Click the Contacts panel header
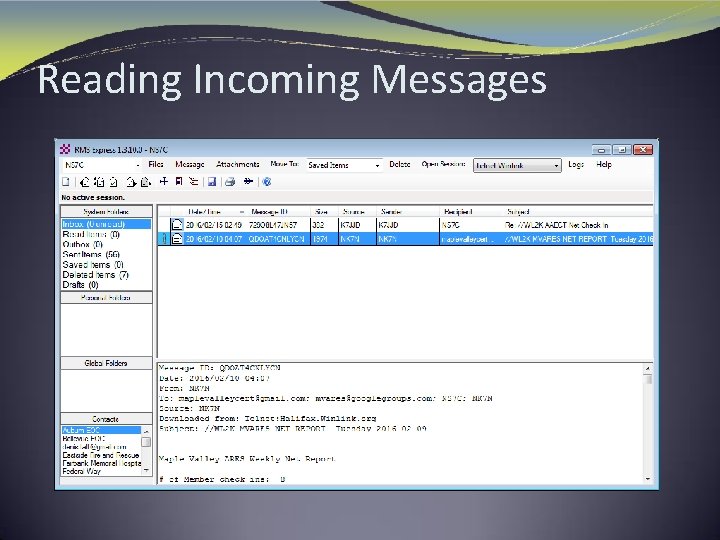The height and width of the screenshot is (540, 720). click(x=106, y=419)
